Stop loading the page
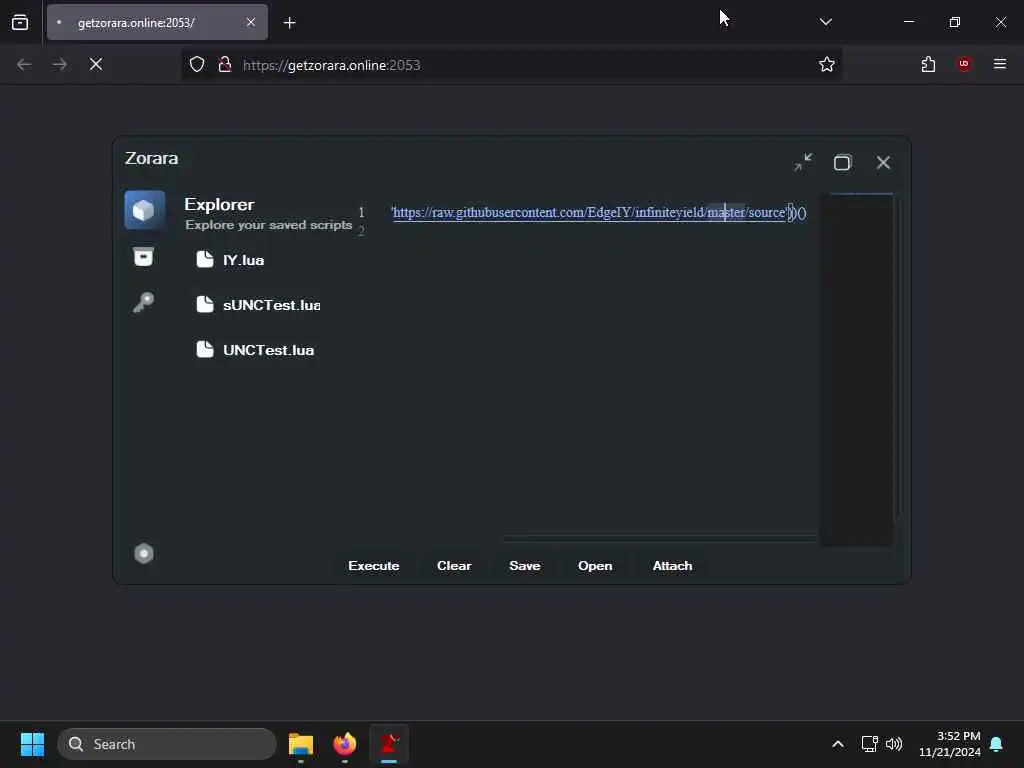 click(x=96, y=64)
